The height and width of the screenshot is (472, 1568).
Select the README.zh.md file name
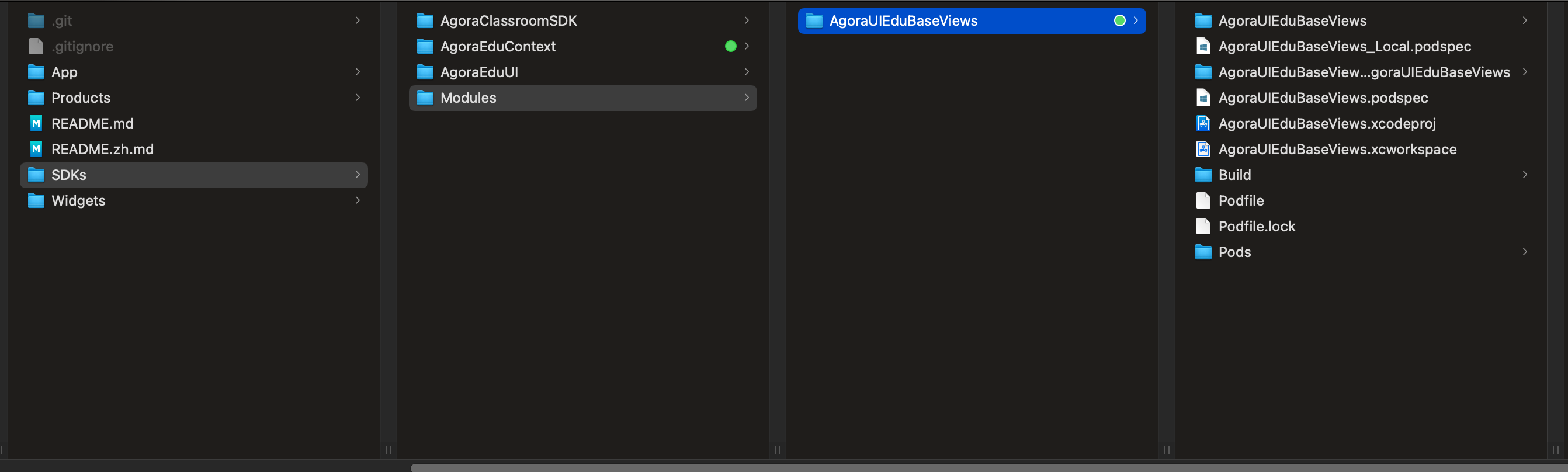point(102,149)
